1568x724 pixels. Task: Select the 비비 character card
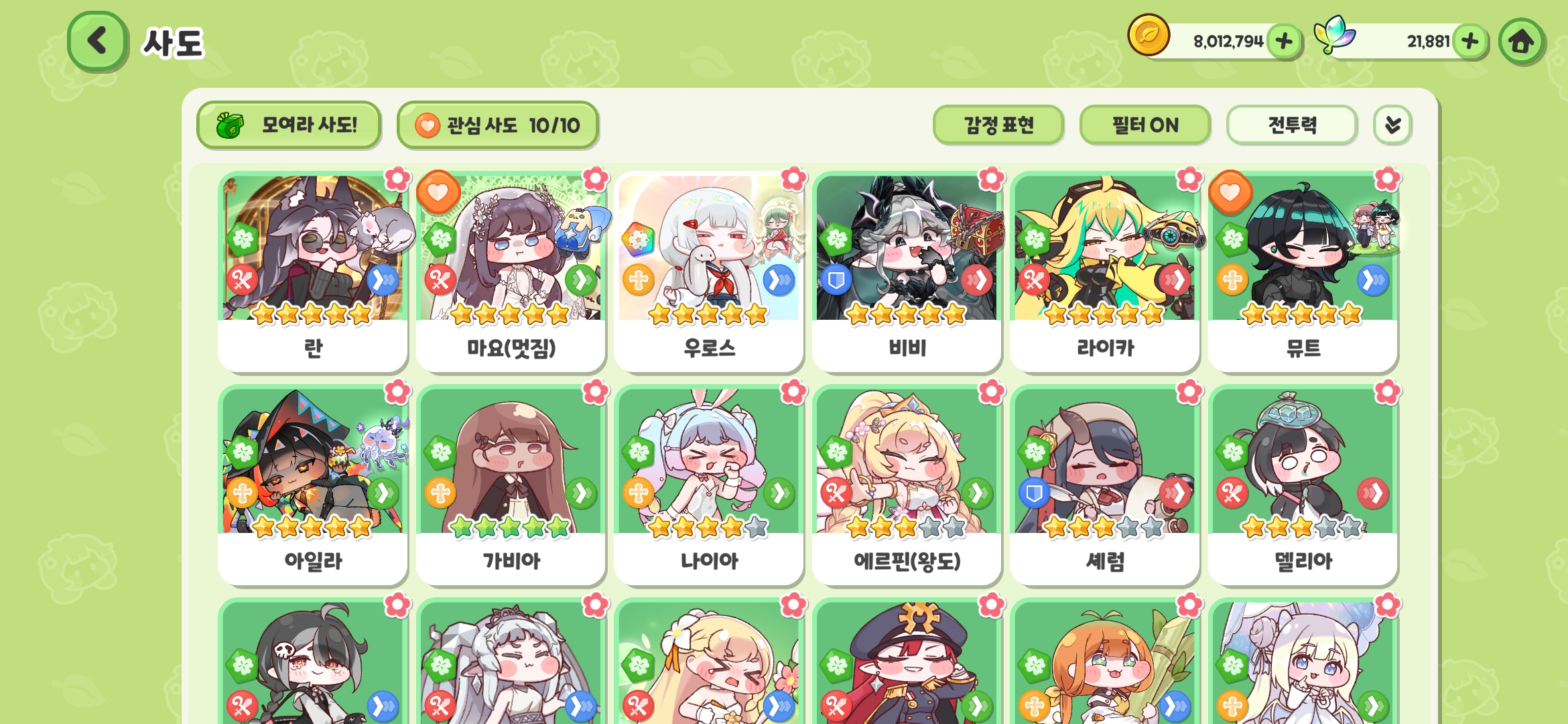(x=907, y=271)
